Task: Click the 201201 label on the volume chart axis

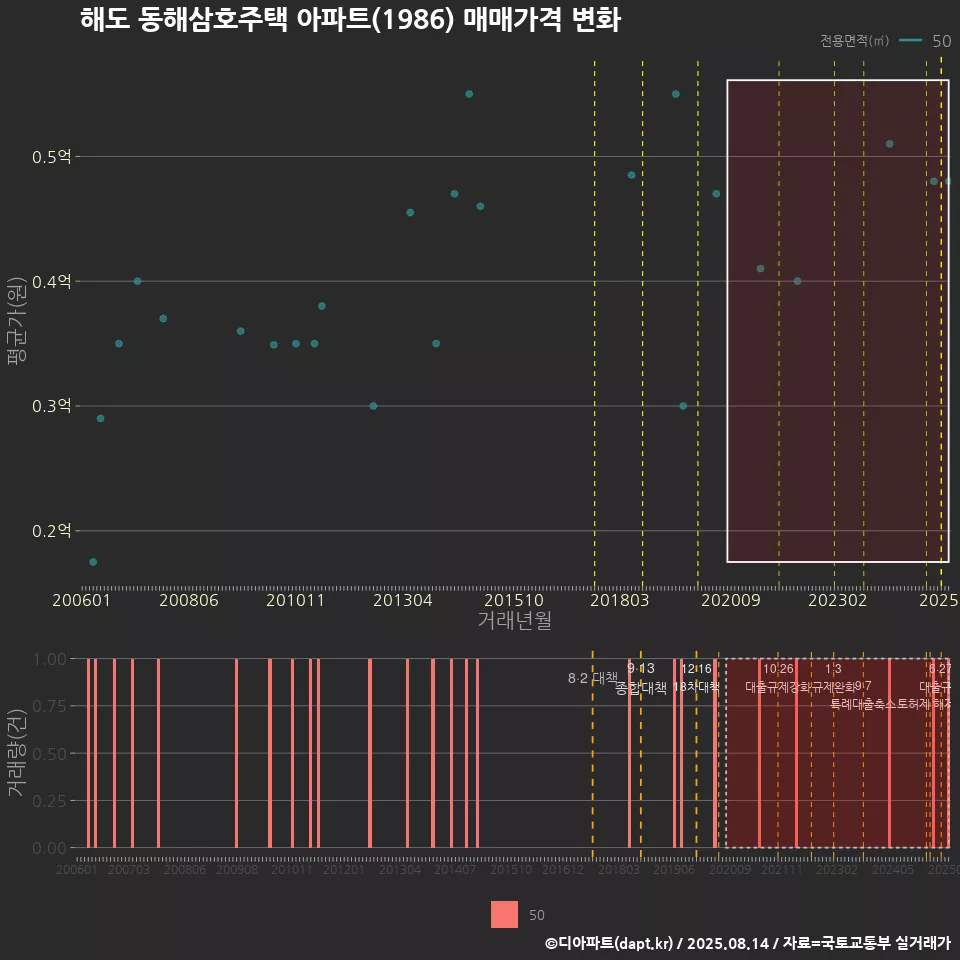Action: (x=343, y=869)
